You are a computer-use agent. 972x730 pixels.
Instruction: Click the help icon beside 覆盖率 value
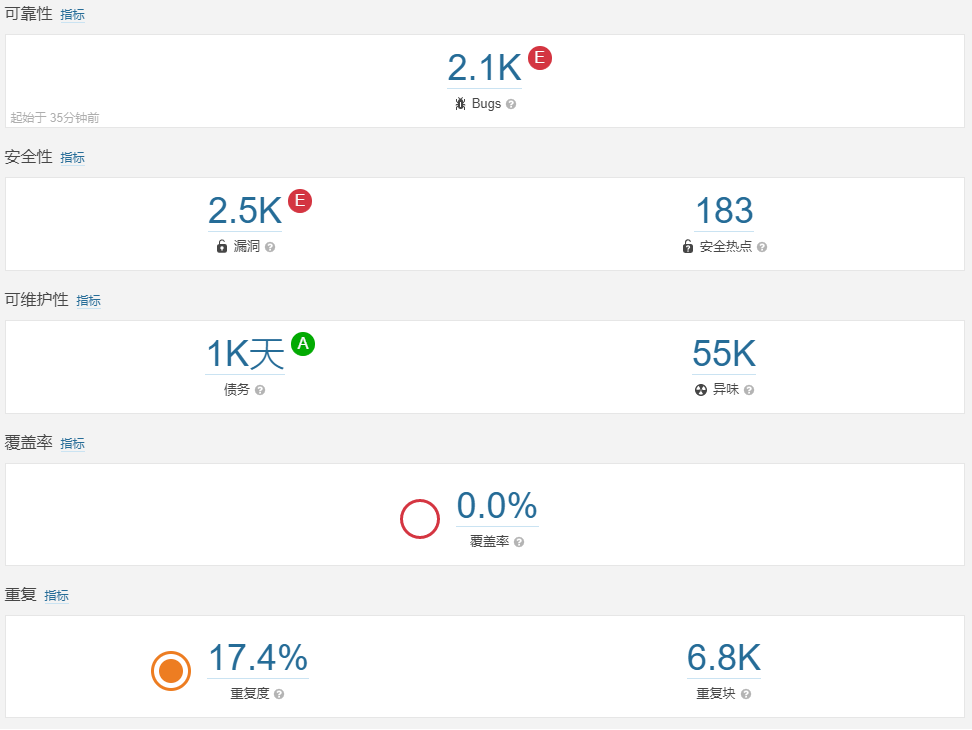point(519,542)
